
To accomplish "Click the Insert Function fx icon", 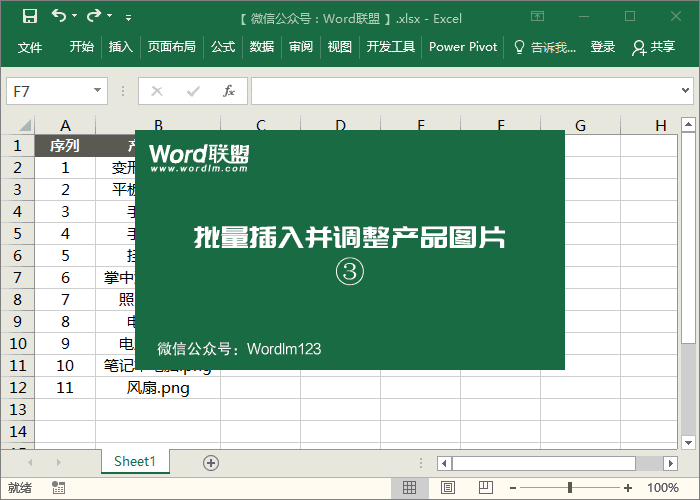I will [x=229, y=91].
